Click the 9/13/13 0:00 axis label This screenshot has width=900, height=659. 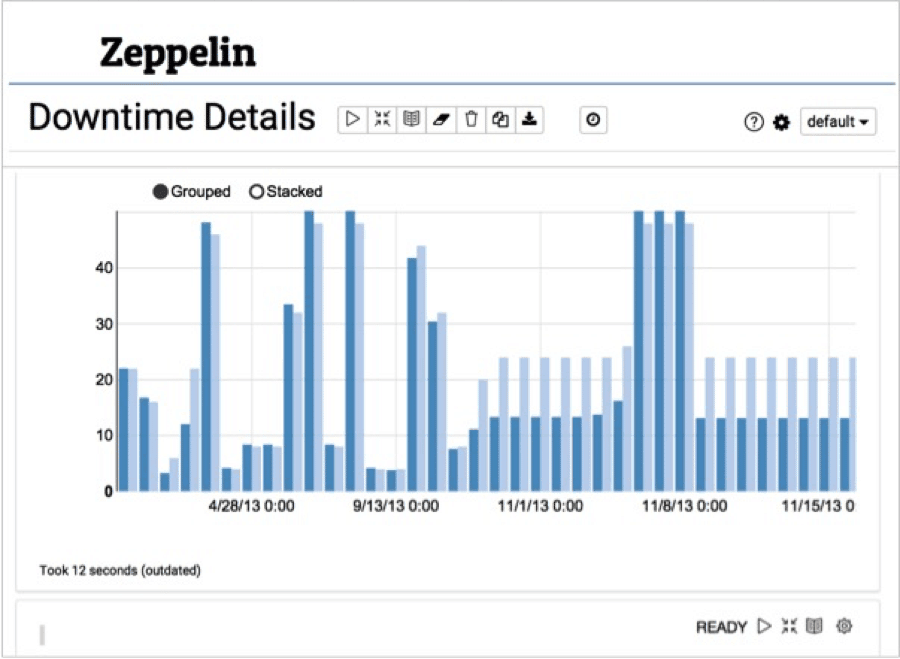pos(396,506)
